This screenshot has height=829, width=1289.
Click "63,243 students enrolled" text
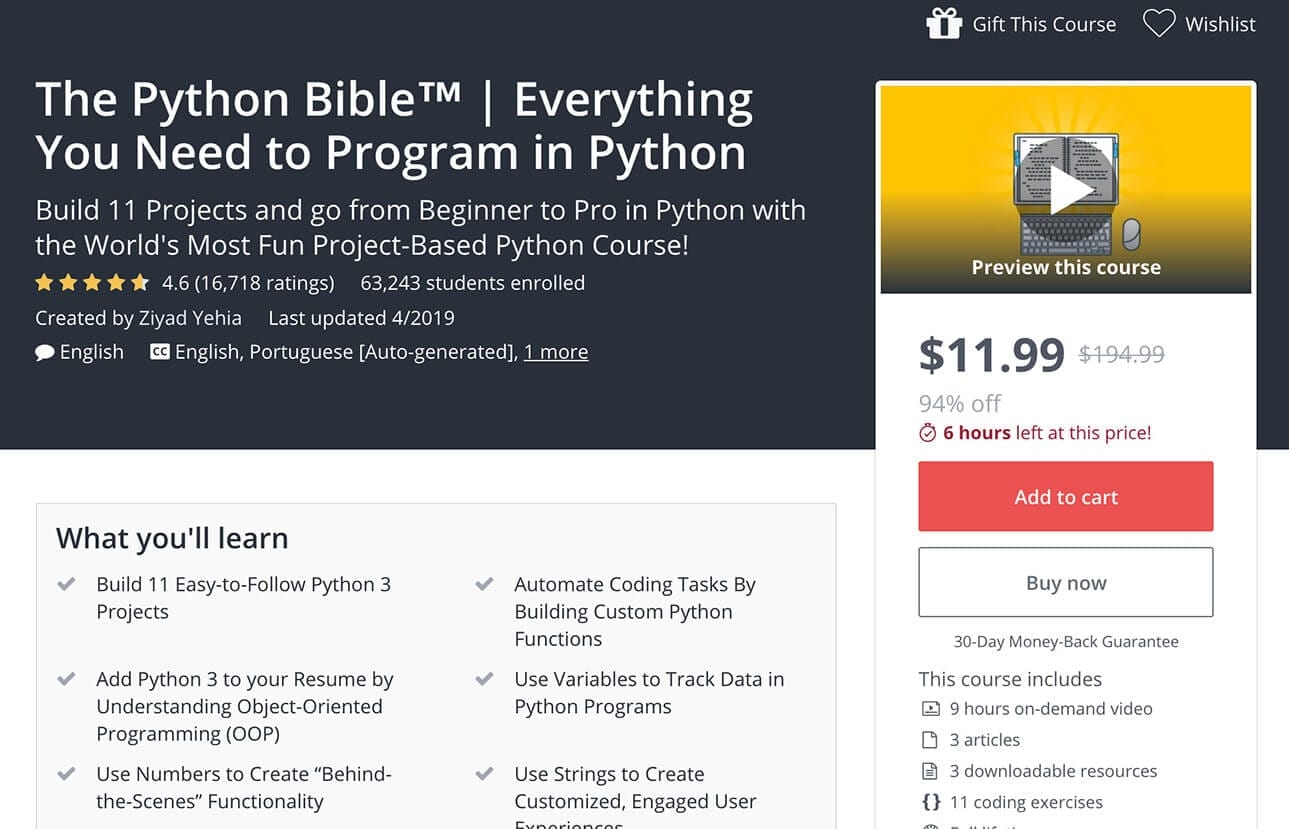pos(473,283)
